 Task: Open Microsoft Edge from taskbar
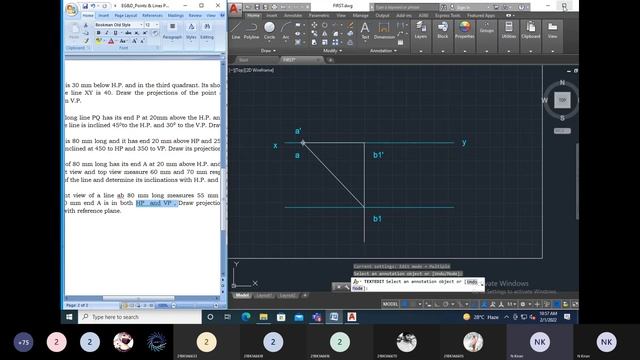(x=246, y=317)
